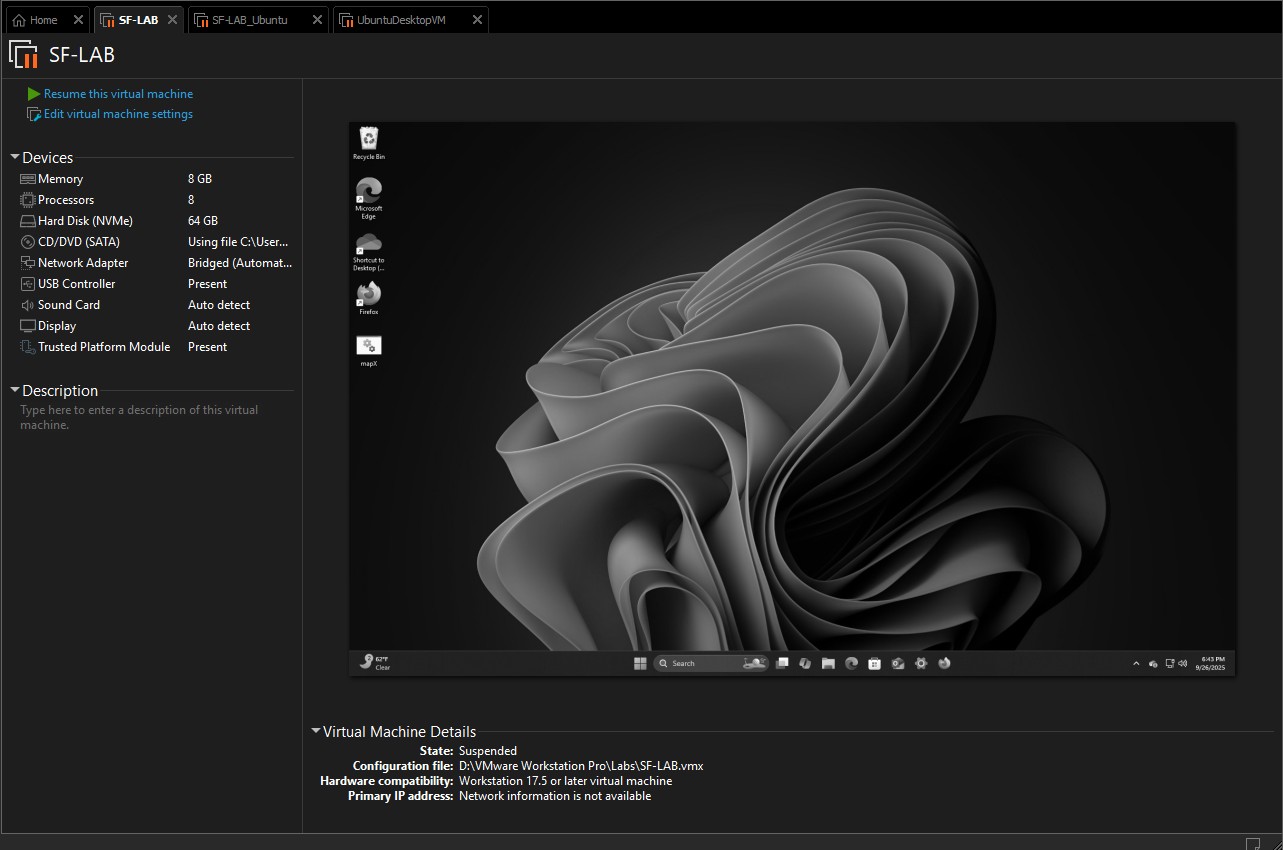Collapse the Description section

[15, 391]
